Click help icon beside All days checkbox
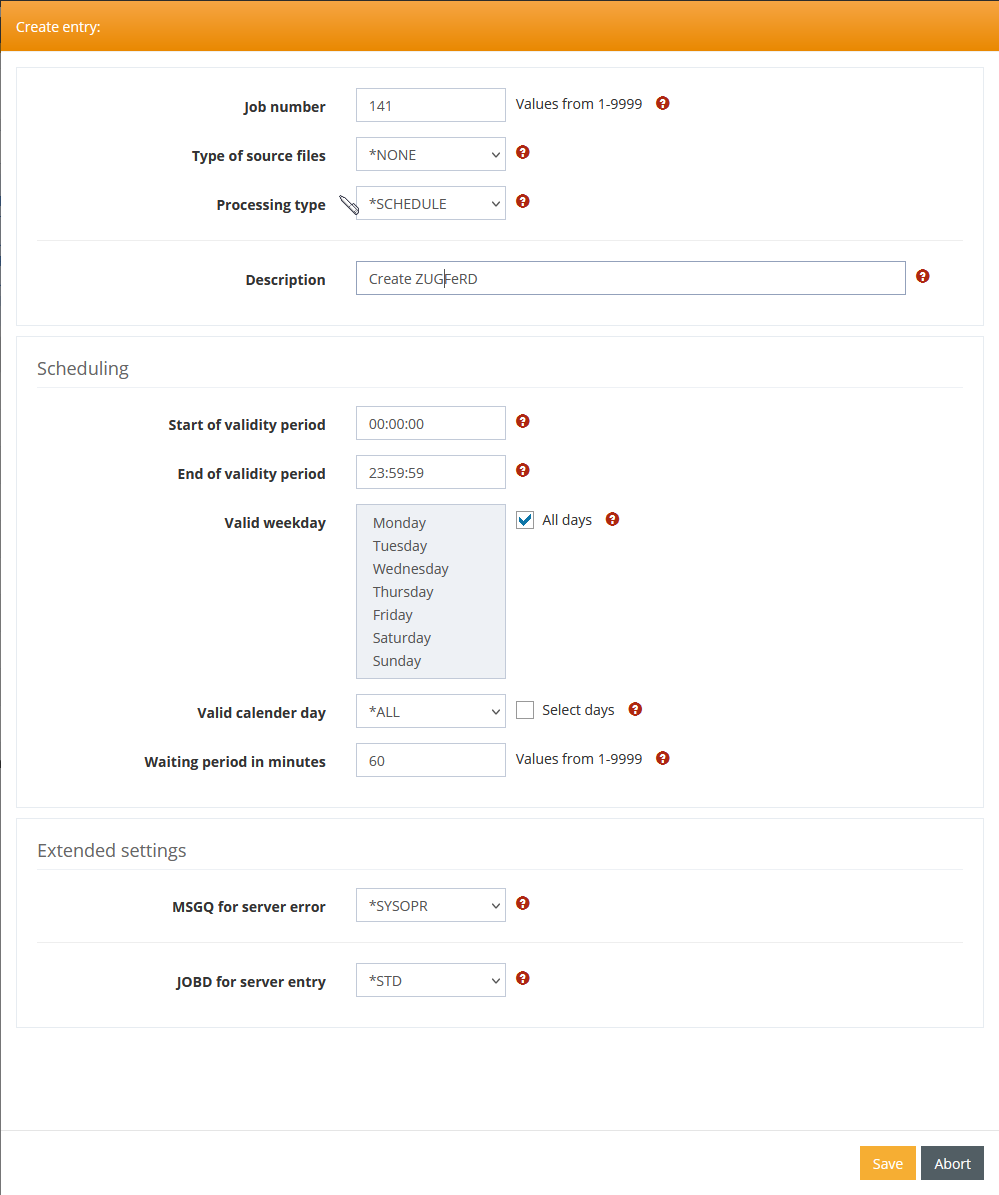The image size is (999, 1195). coord(612,520)
